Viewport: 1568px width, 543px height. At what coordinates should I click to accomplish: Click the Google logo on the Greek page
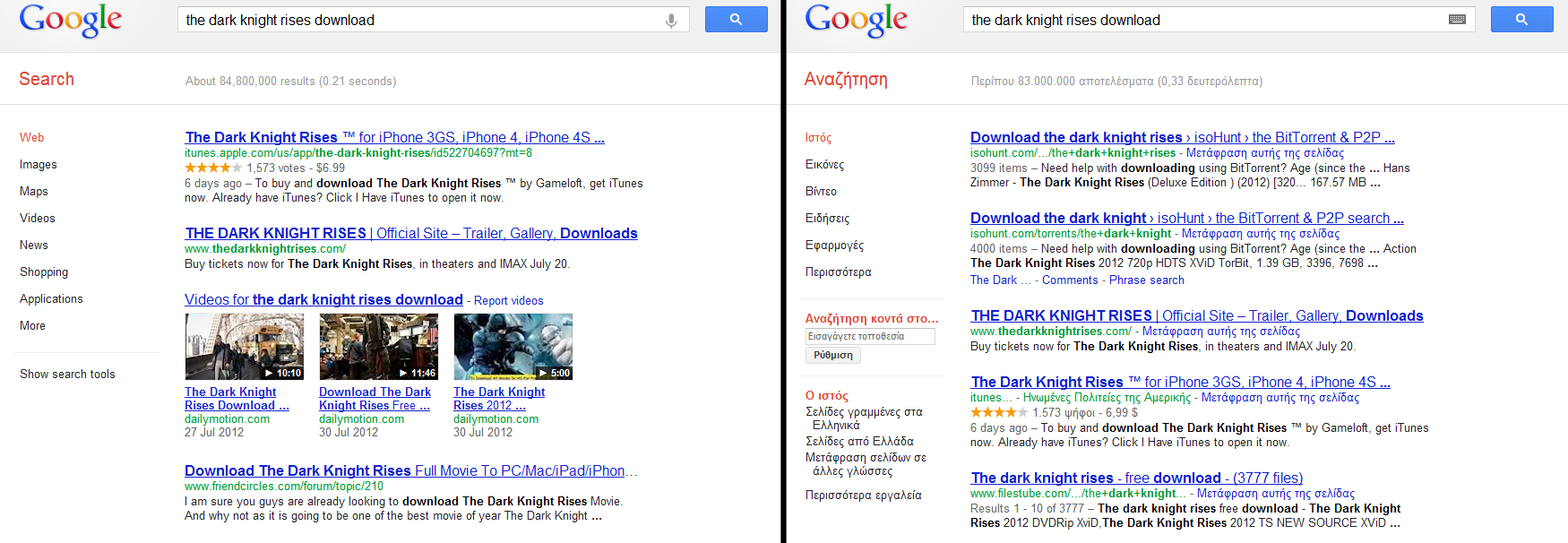pyautogui.click(x=856, y=20)
